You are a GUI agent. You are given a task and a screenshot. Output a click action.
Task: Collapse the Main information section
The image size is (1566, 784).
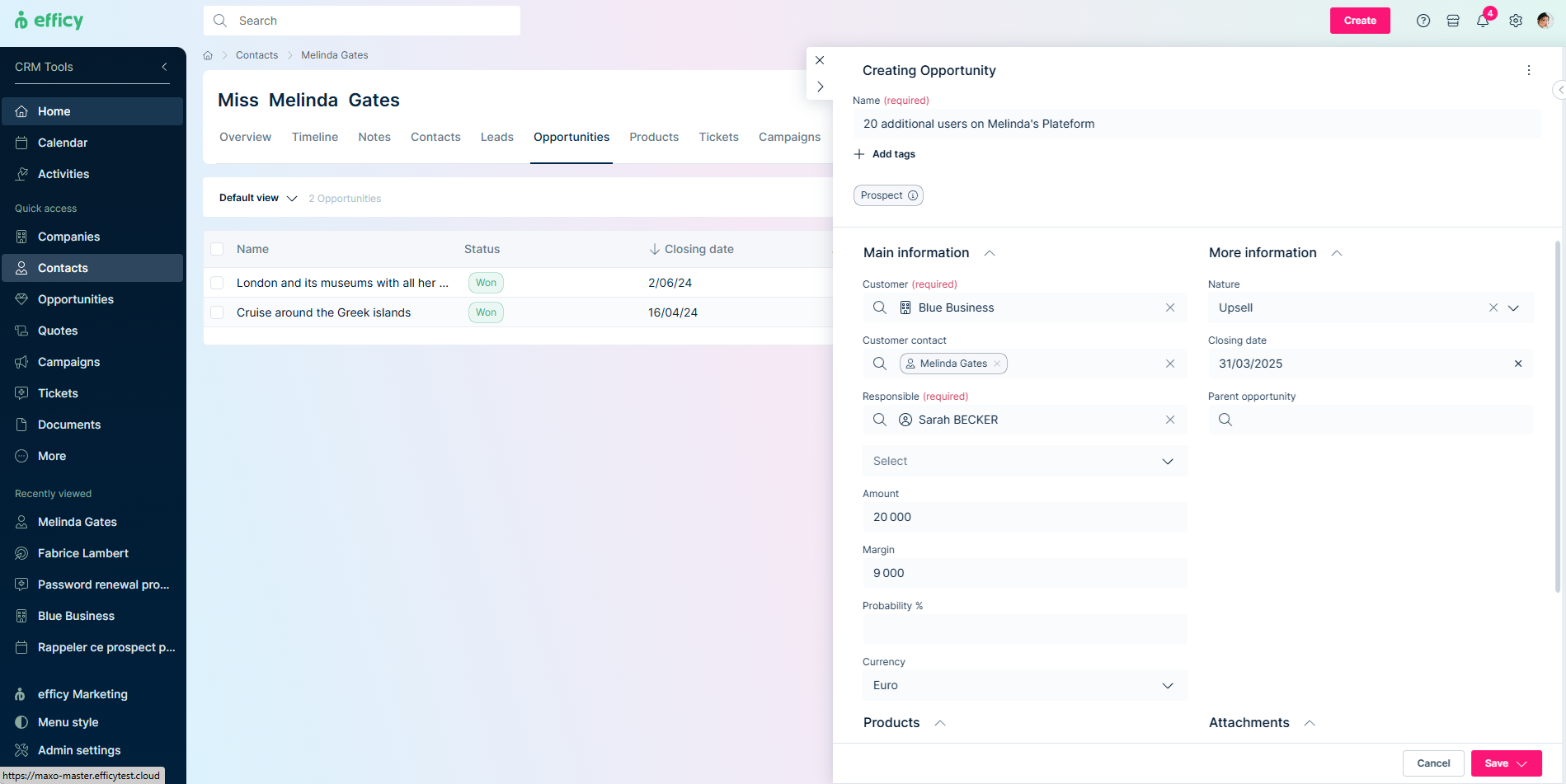click(990, 253)
